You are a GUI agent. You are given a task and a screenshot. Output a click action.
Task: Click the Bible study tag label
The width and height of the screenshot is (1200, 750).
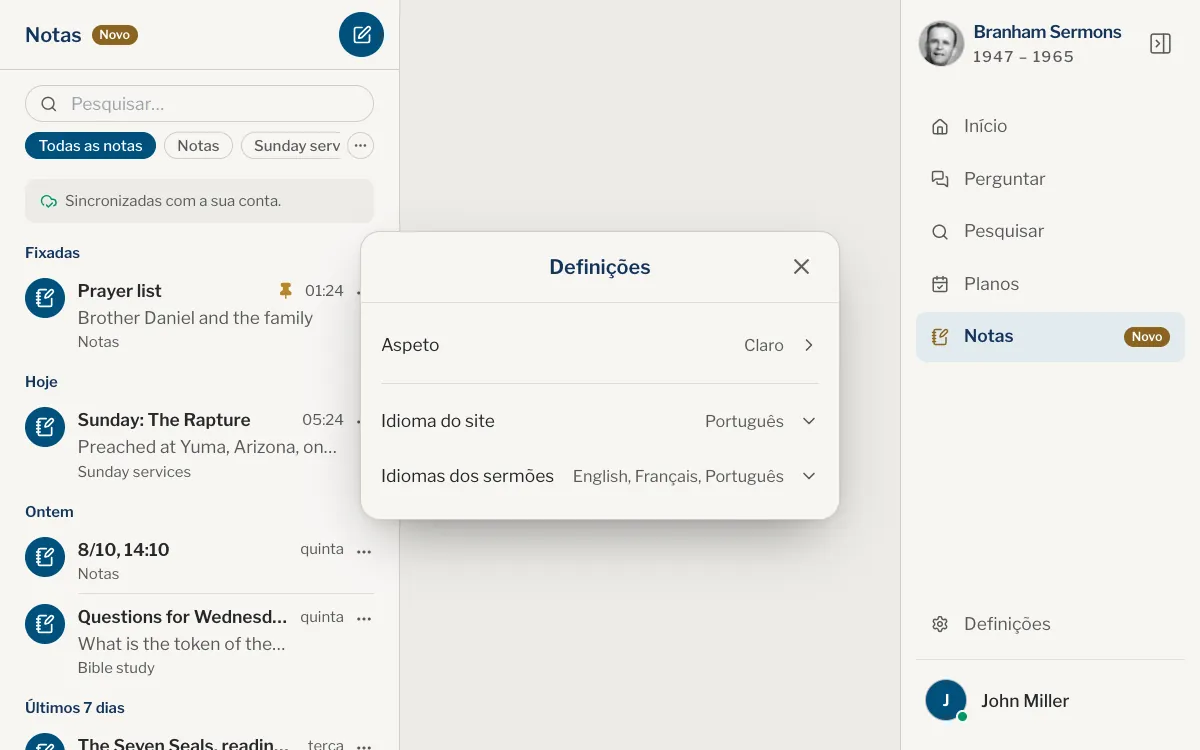click(116, 668)
